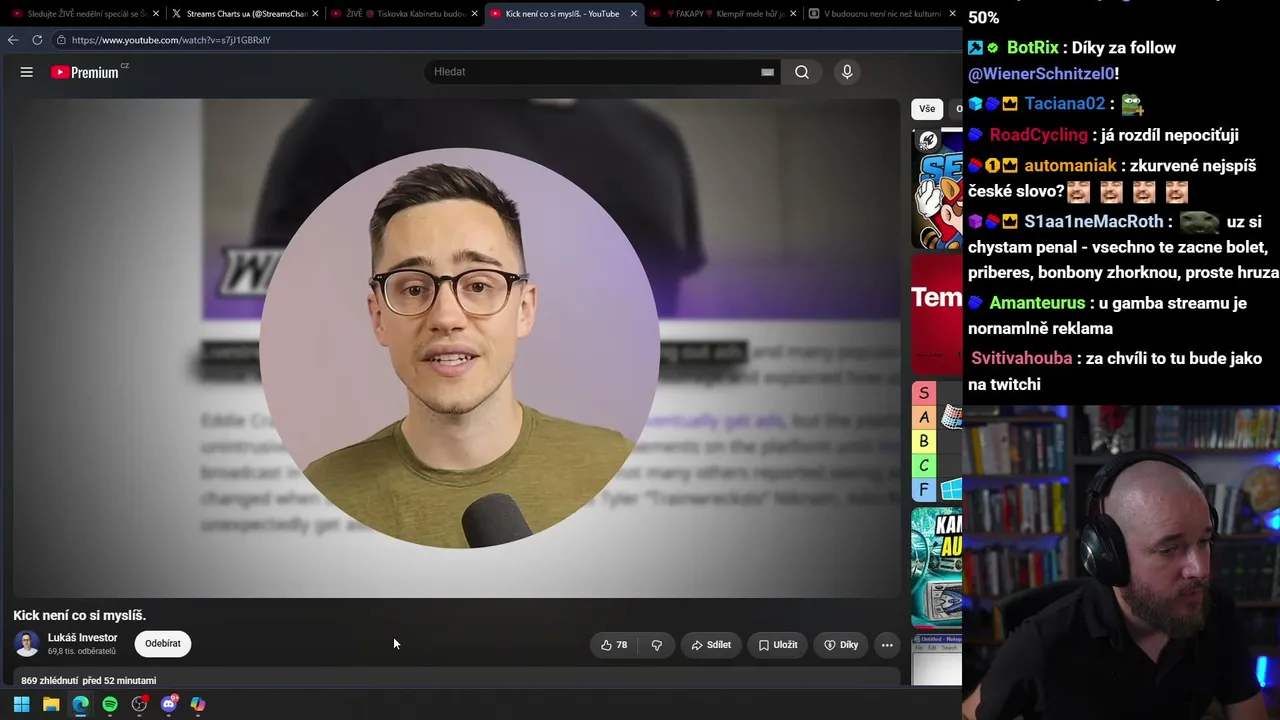Open the on-screen keyboard in search box
This screenshot has width=1280, height=720.
767,72
